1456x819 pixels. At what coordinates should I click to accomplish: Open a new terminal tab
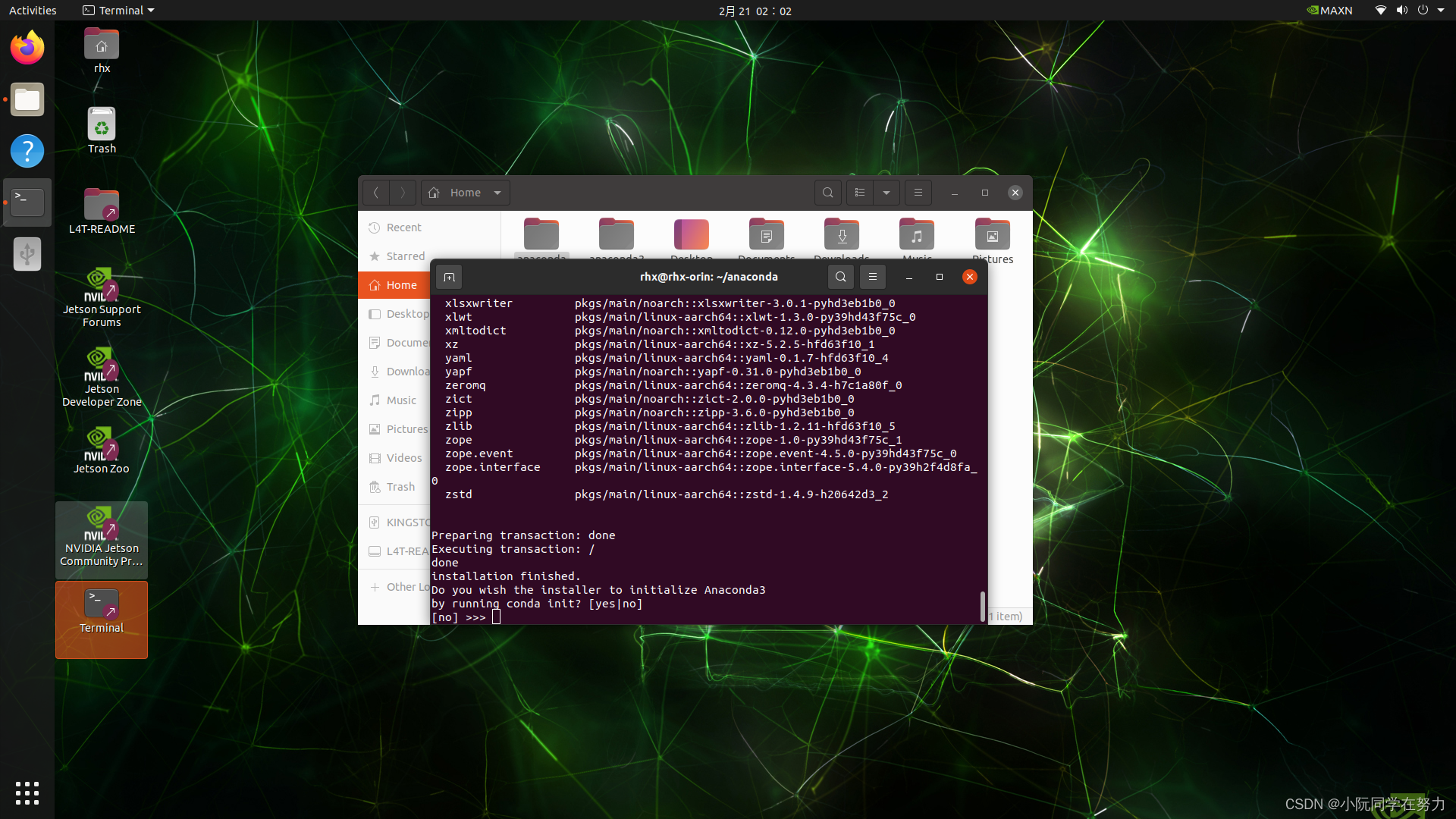coord(449,277)
